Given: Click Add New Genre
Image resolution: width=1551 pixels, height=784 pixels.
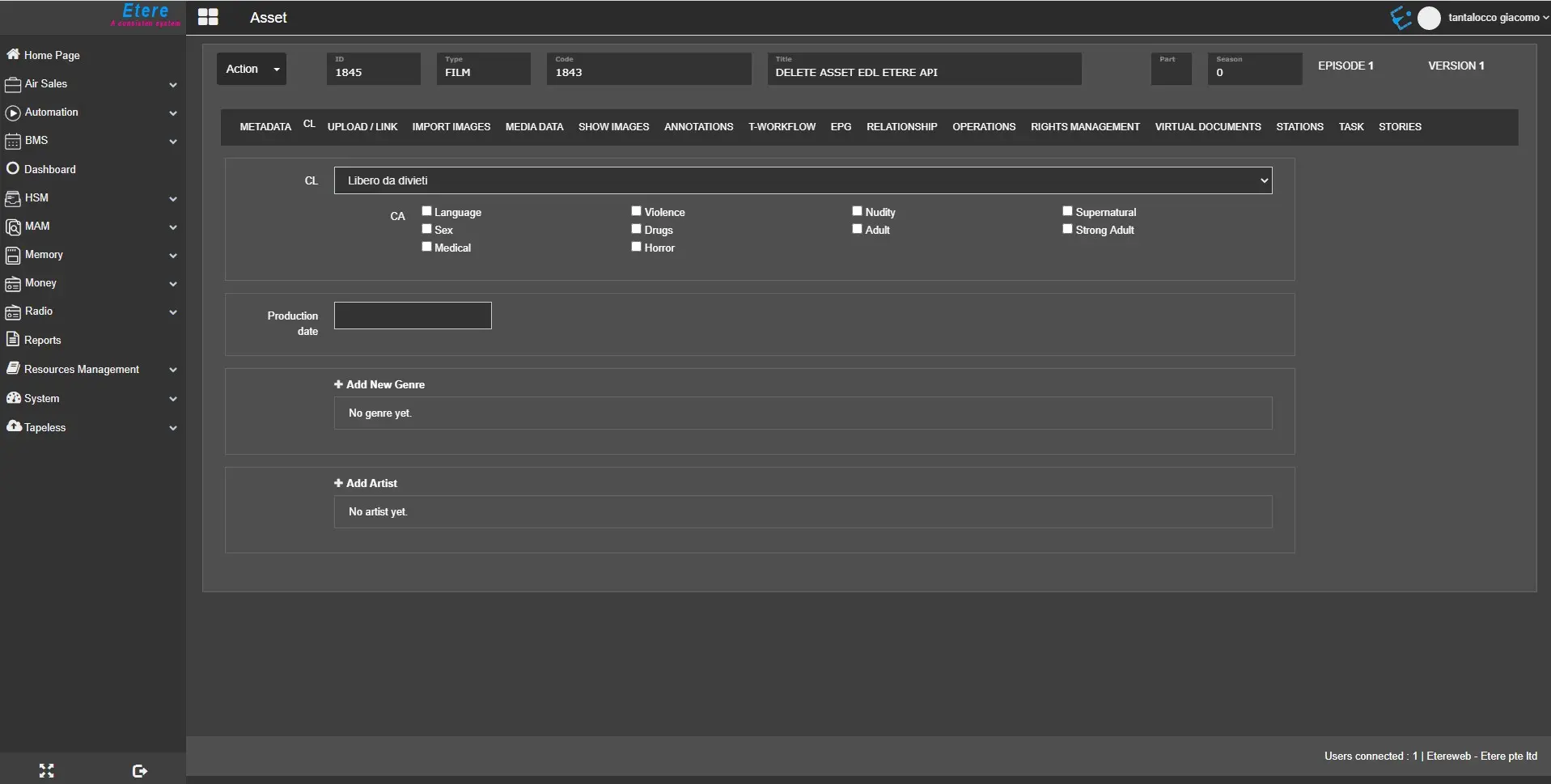Looking at the screenshot, I should coord(379,384).
